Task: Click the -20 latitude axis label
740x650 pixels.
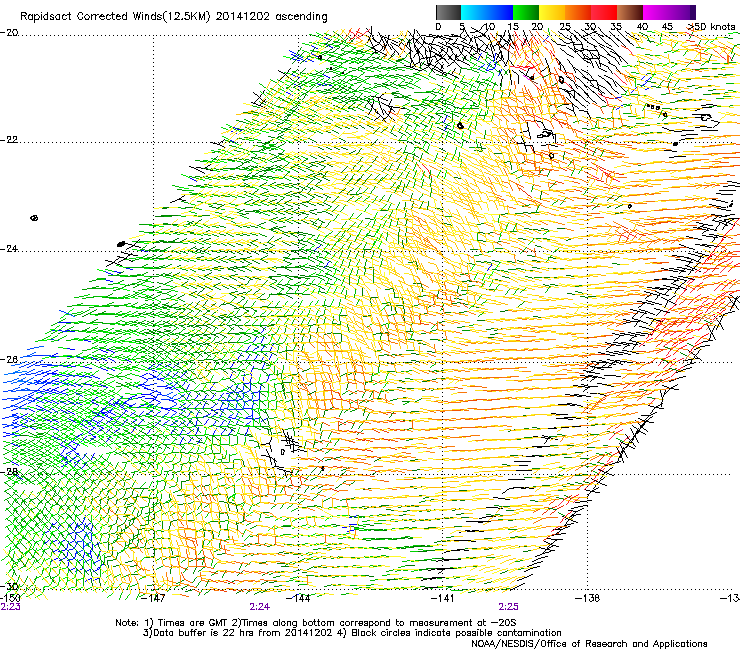Action: click(x=9, y=33)
